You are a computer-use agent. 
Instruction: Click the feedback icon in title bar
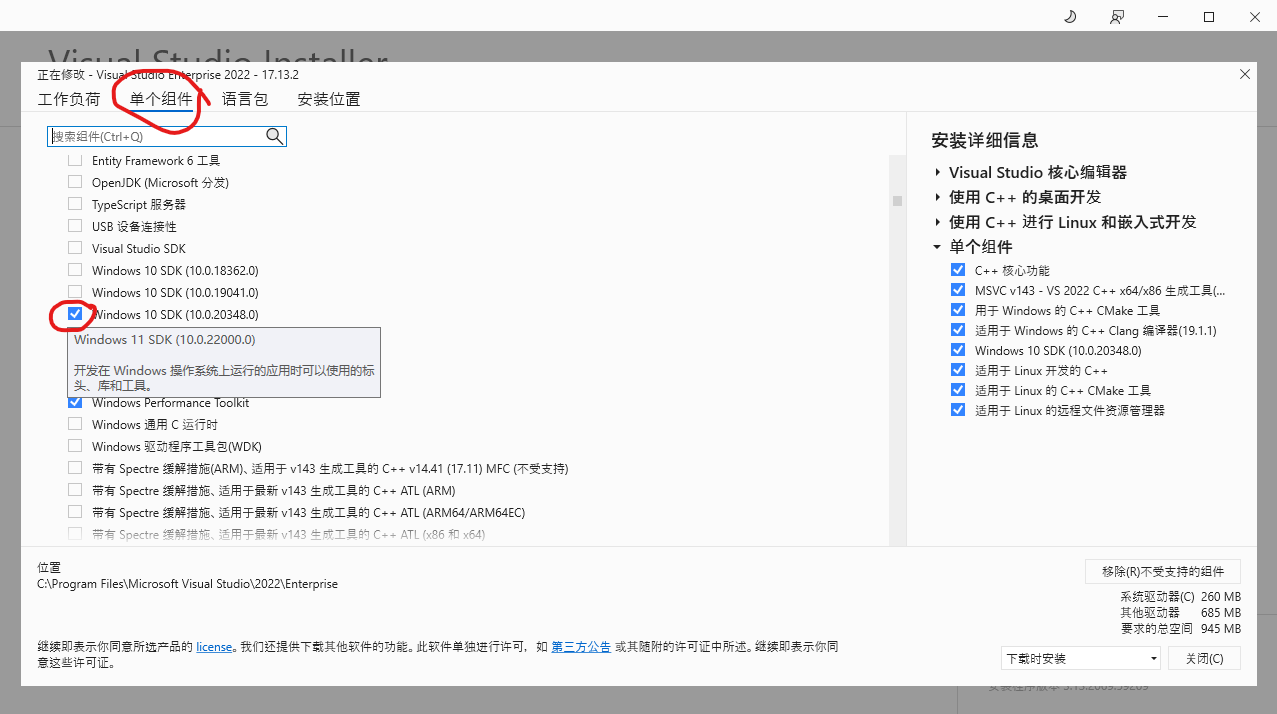(1117, 17)
